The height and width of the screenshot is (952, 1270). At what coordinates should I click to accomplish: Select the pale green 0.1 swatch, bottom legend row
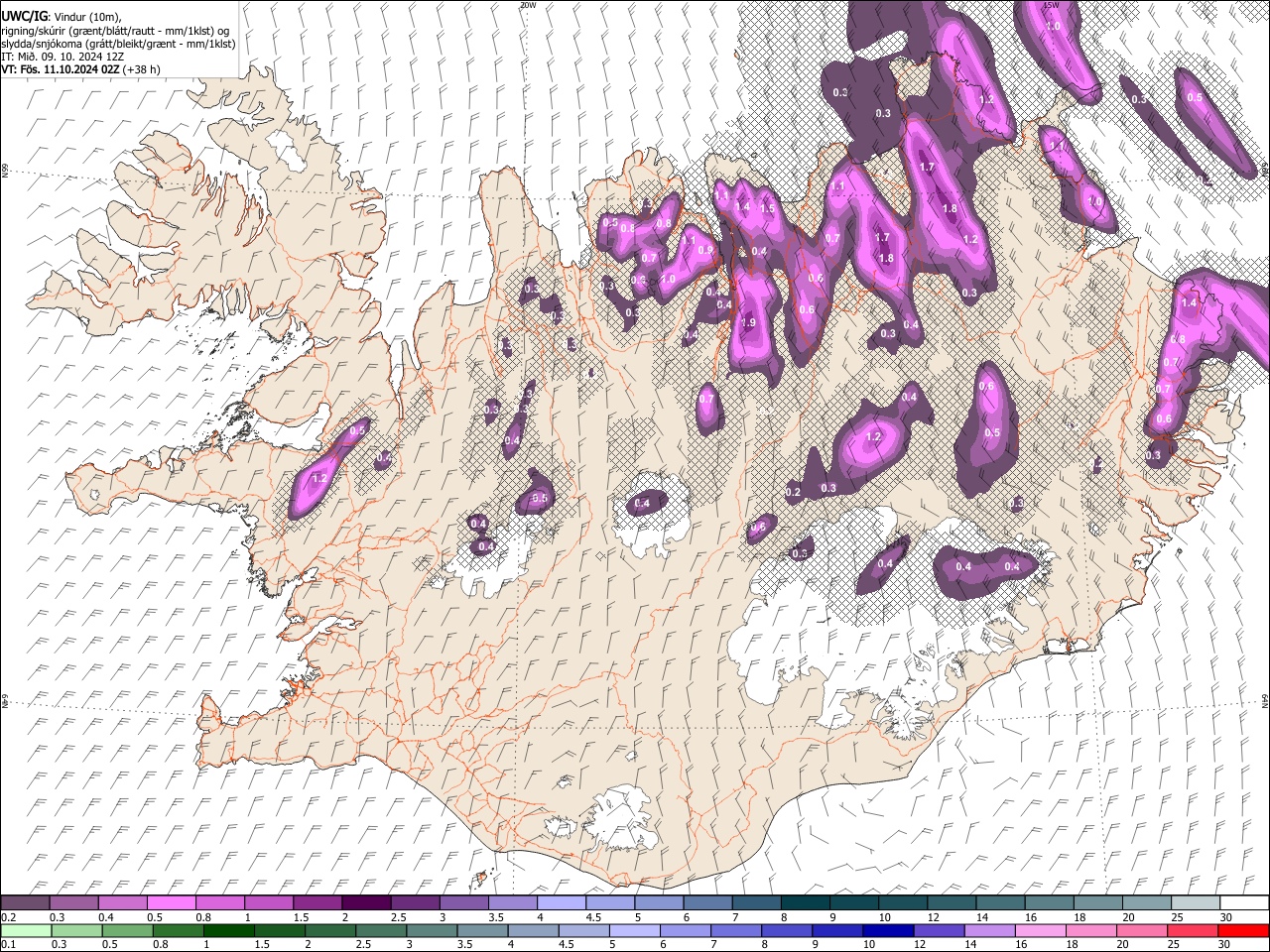26,930
